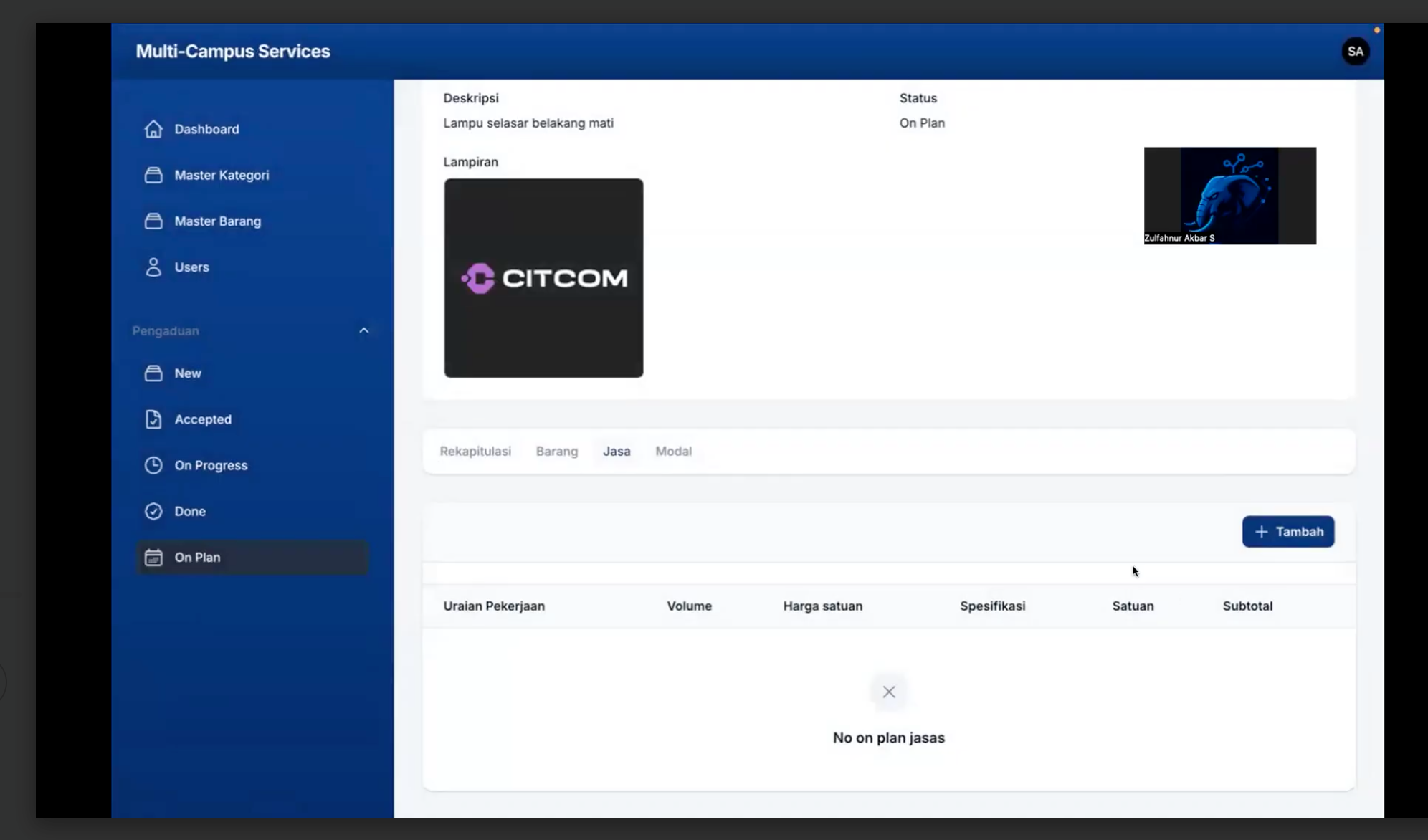Viewport: 1428px width, 840px height.
Task: Open the Modal tab
Action: (673, 452)
